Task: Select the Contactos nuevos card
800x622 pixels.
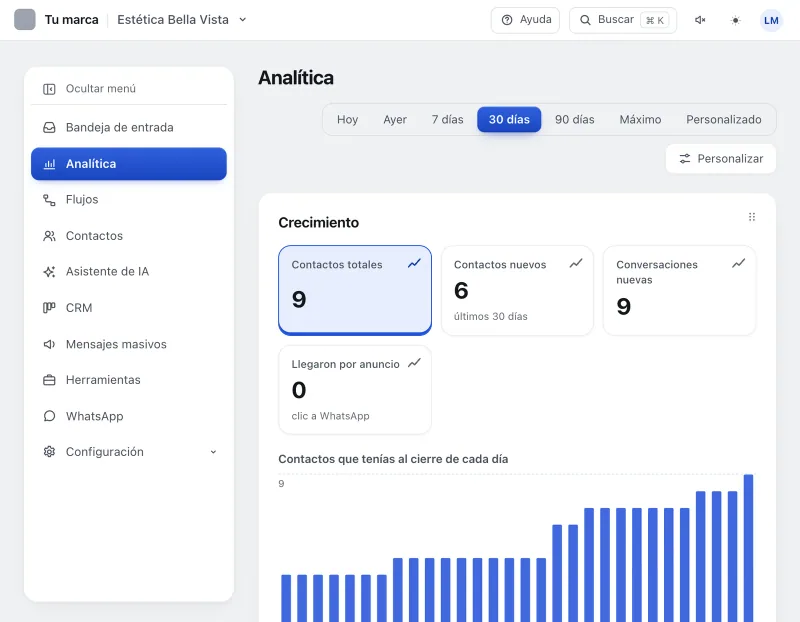Action: coord(517,290)
